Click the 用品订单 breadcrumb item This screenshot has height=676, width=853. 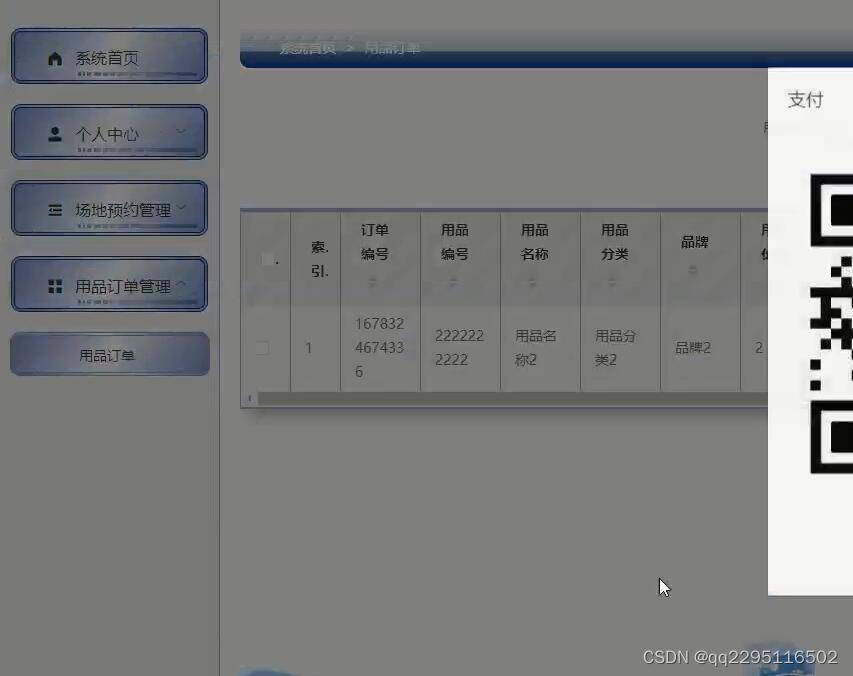tap(392, 48)
